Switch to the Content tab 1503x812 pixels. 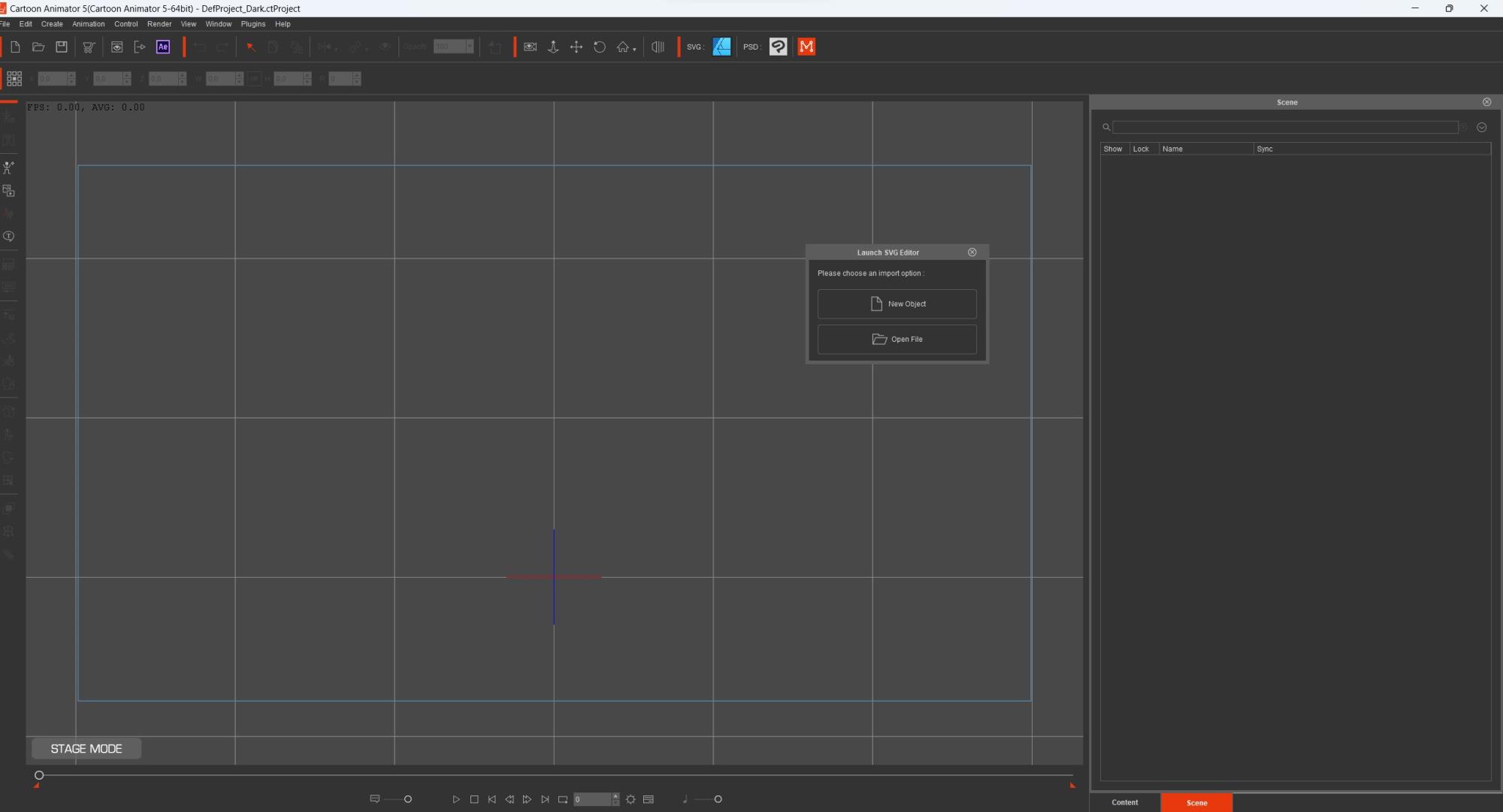tap(1125, 802)
